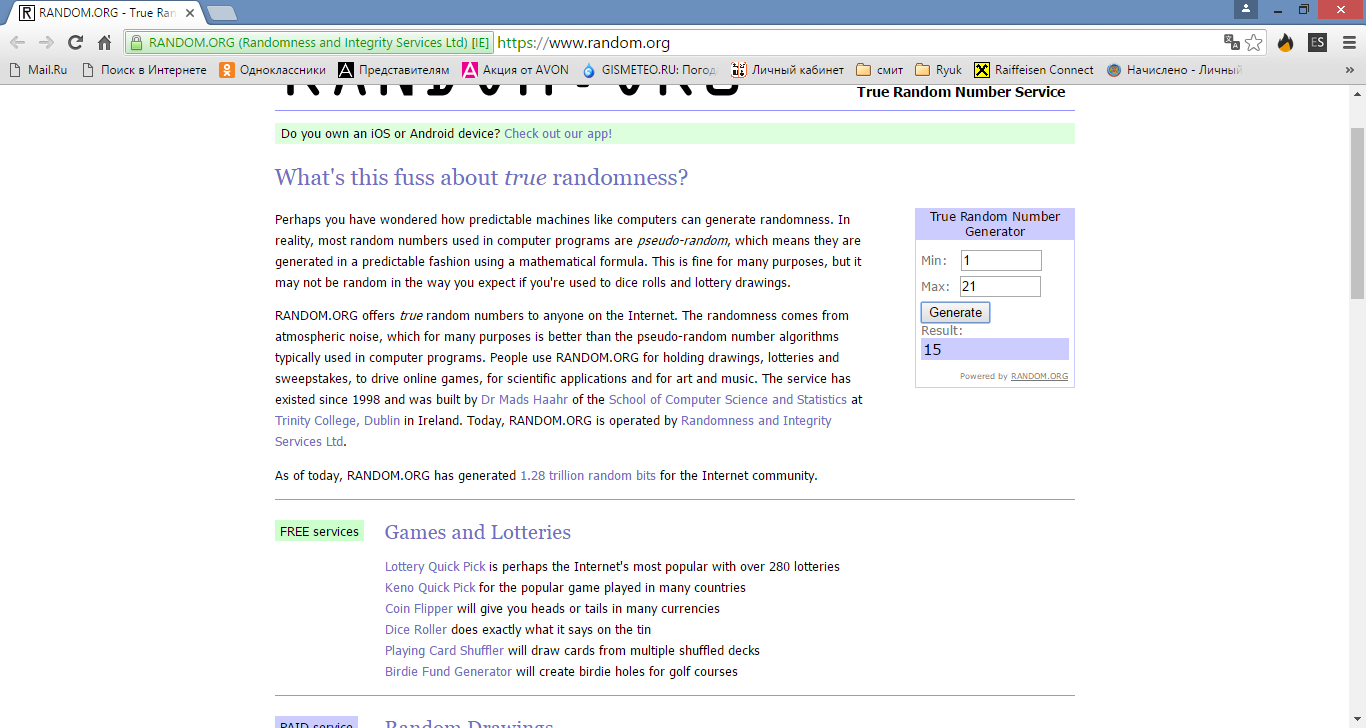Open the Chrome hamburger menu
Screen dimensions: 1366x728
(1349, 43)
